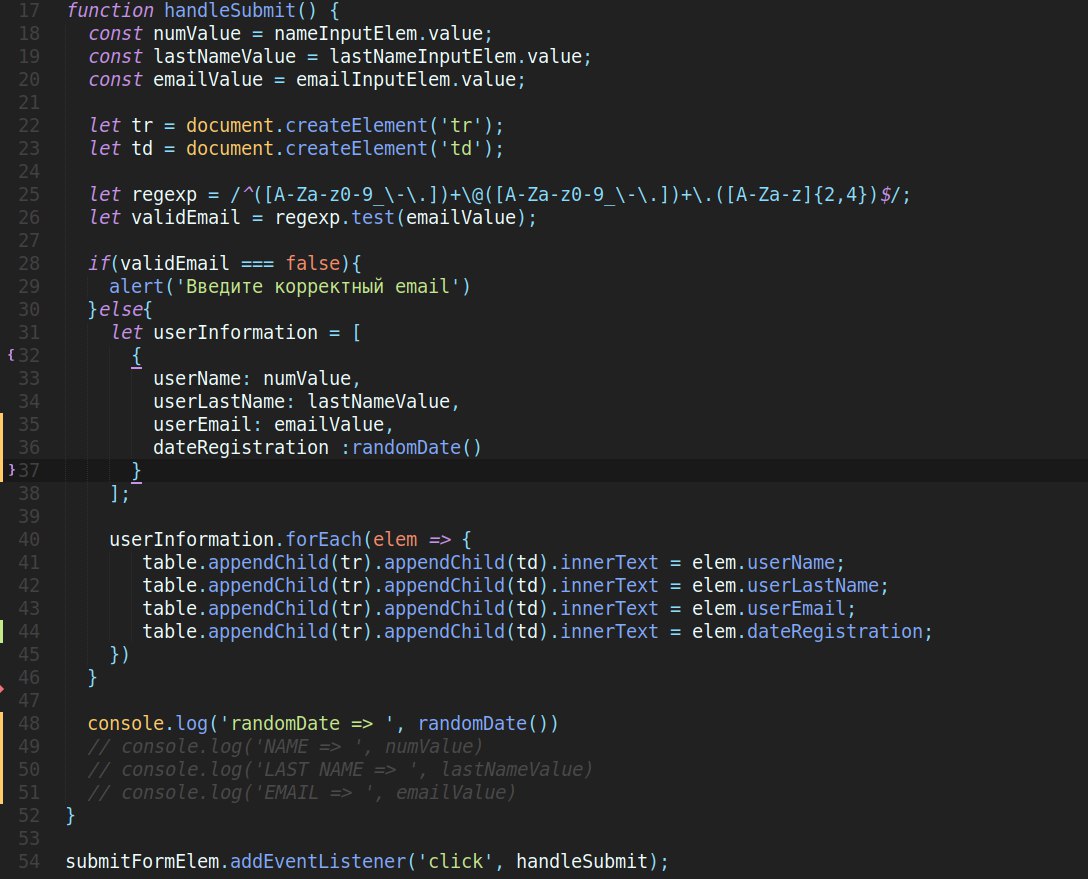The image size is (1088, 879).
Task: Click elem.userLastName on line 42
Action: 785,585
